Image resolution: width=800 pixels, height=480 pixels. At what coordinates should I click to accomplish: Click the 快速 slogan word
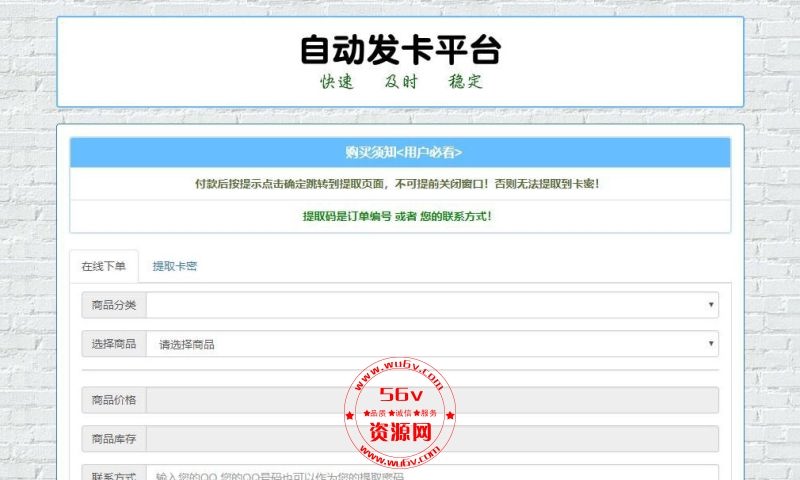tap(337, 82)
